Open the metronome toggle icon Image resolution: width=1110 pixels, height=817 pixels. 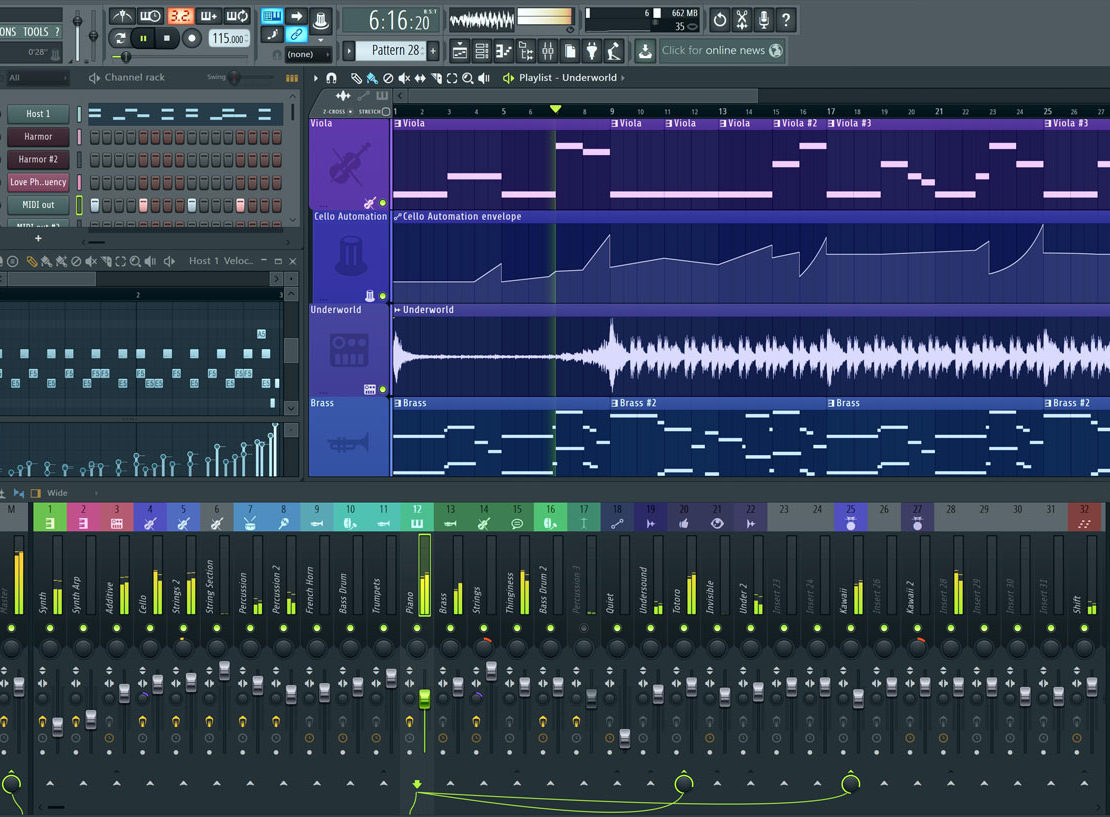(x=122, y=16)
